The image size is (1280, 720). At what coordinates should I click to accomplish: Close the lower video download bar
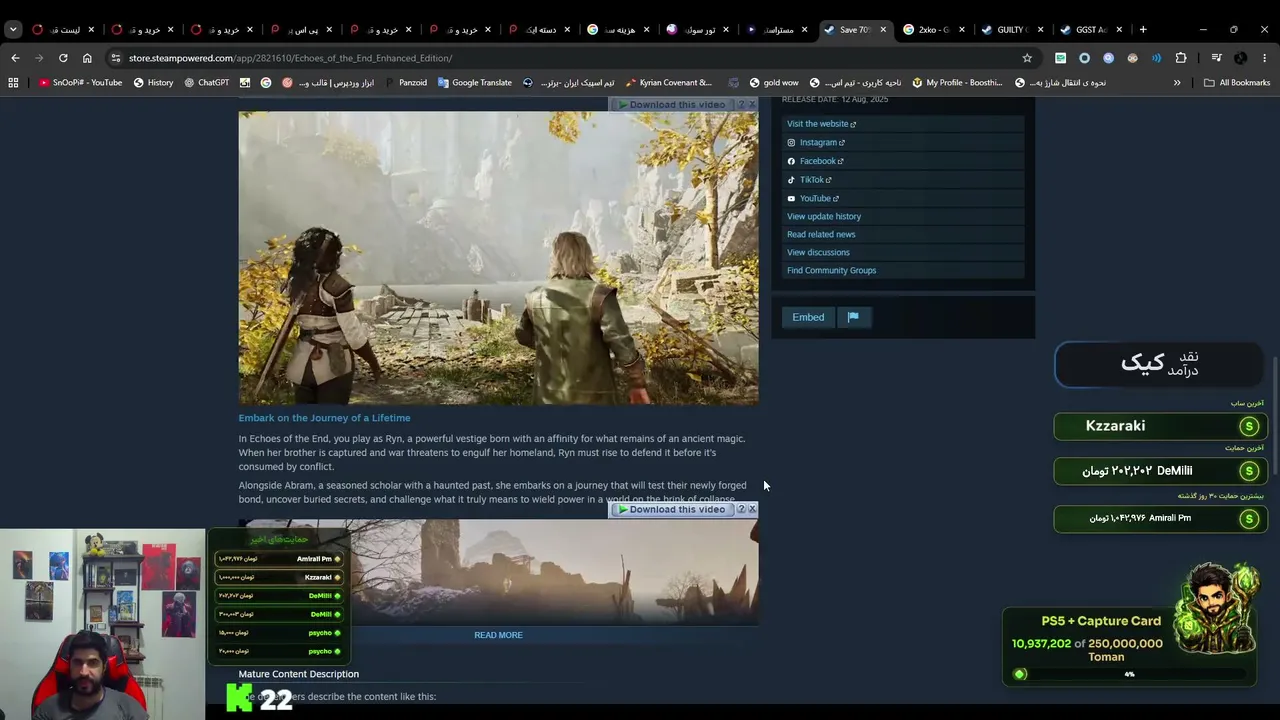[x=752, y=510]
